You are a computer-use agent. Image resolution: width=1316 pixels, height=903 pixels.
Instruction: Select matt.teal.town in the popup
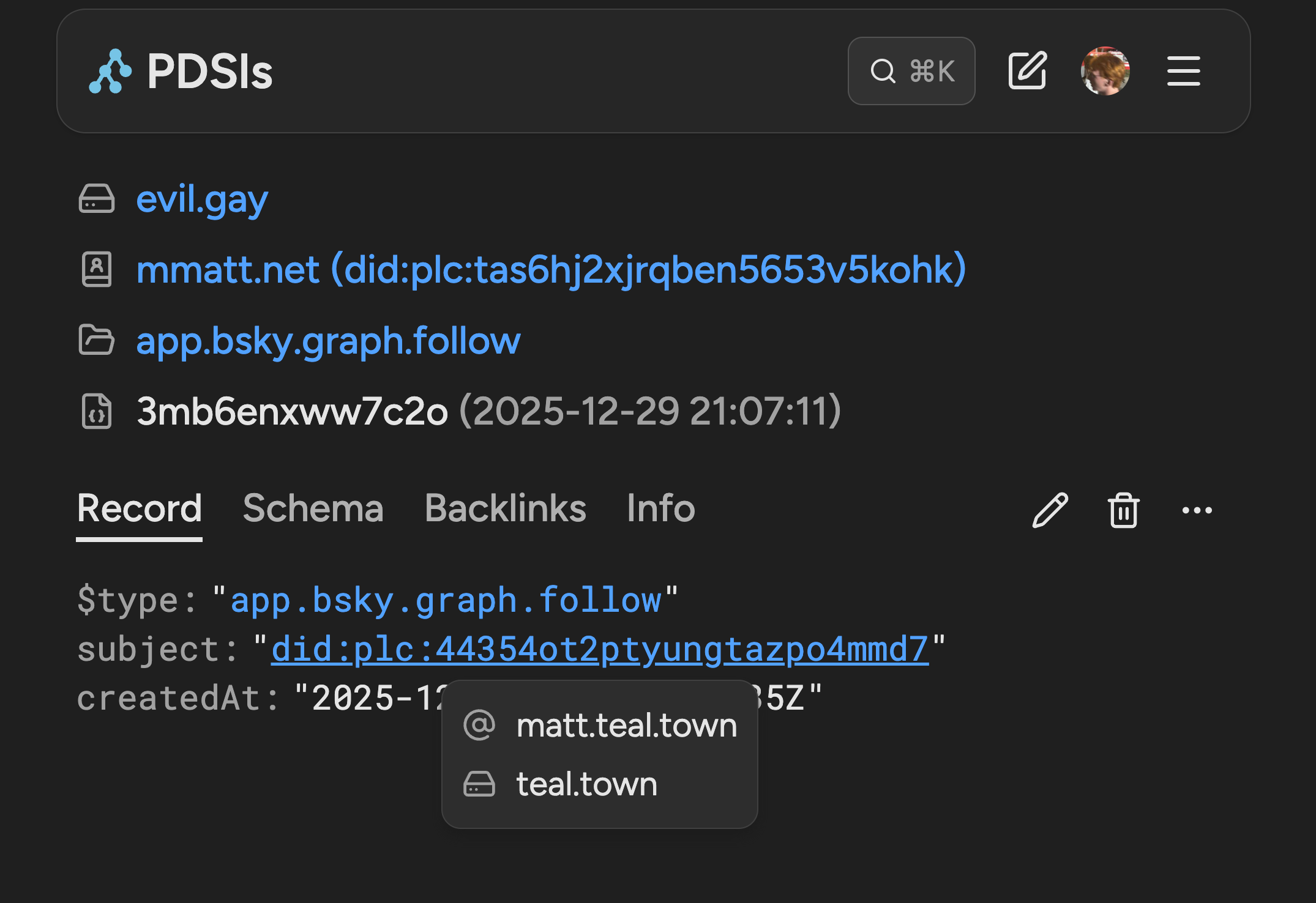pos(626,726)
